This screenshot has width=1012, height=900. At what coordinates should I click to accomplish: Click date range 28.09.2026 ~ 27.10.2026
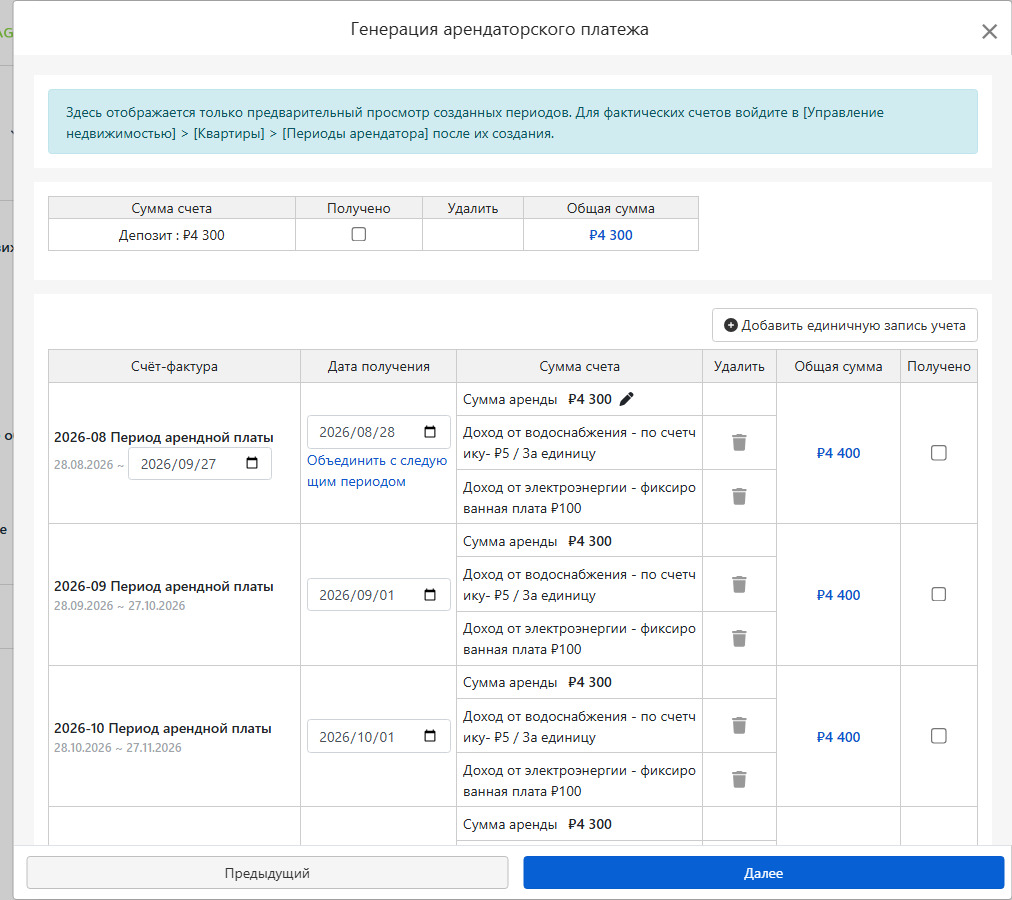pyautogui.click(x=119, y=606)
